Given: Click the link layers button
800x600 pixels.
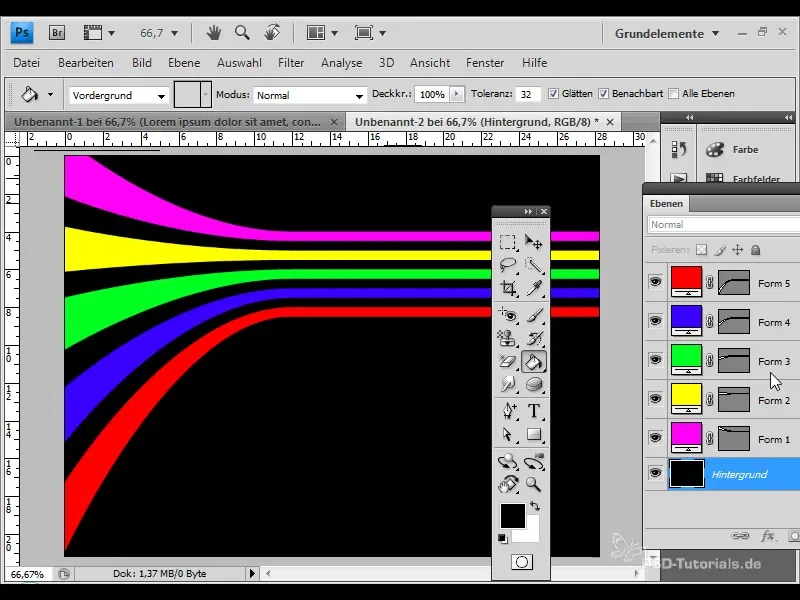Looking at the screenshot, I should coord(740,536).
